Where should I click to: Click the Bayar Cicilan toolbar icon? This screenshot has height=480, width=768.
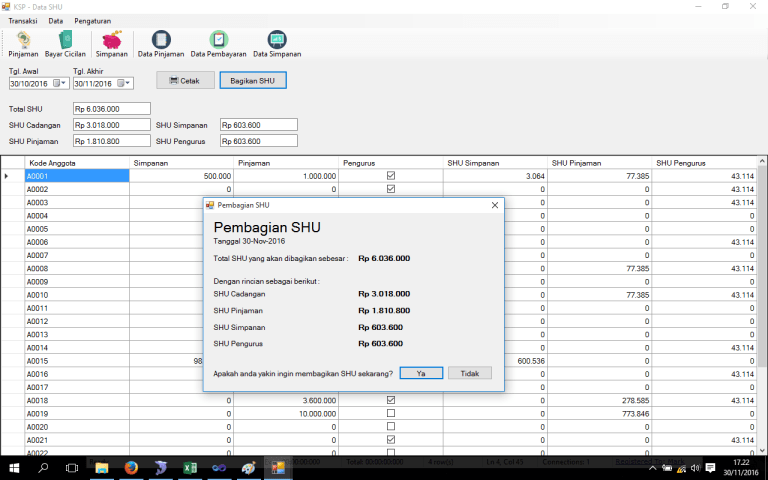(66, 44)
